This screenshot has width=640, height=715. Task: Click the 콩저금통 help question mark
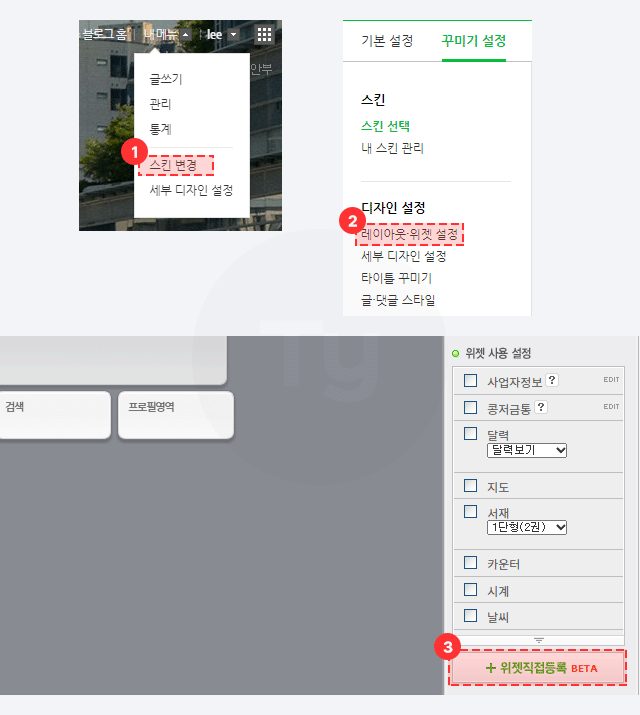pos(541,407)
